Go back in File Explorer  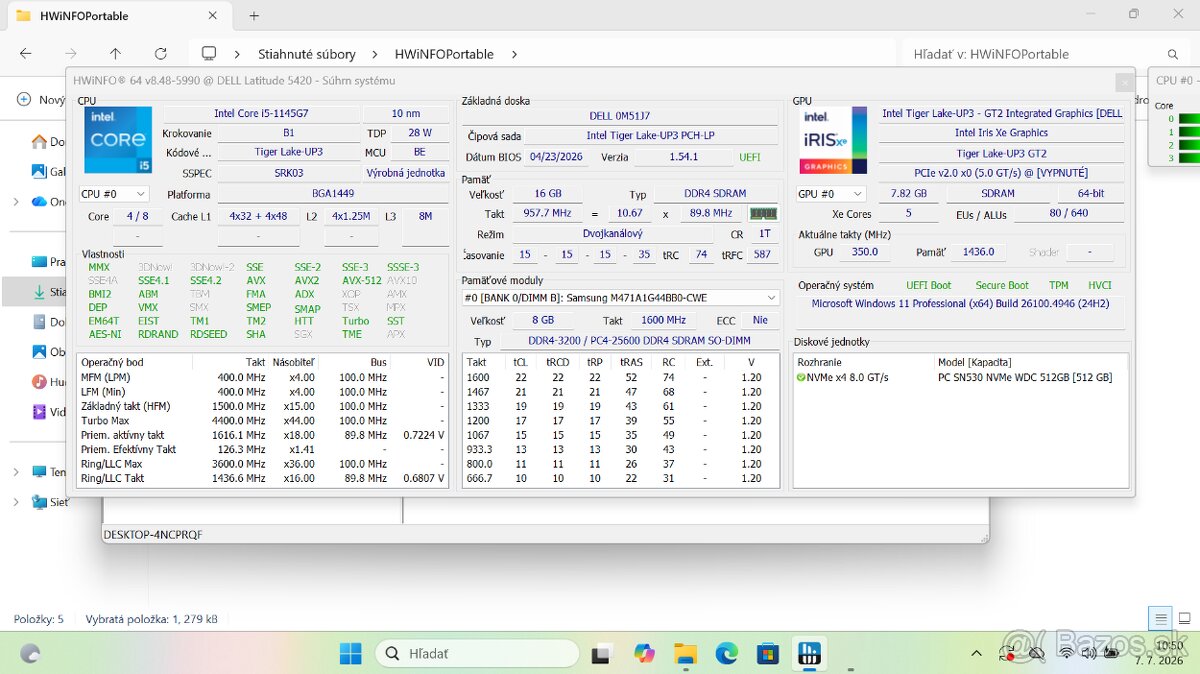click(x=26, y=54)
